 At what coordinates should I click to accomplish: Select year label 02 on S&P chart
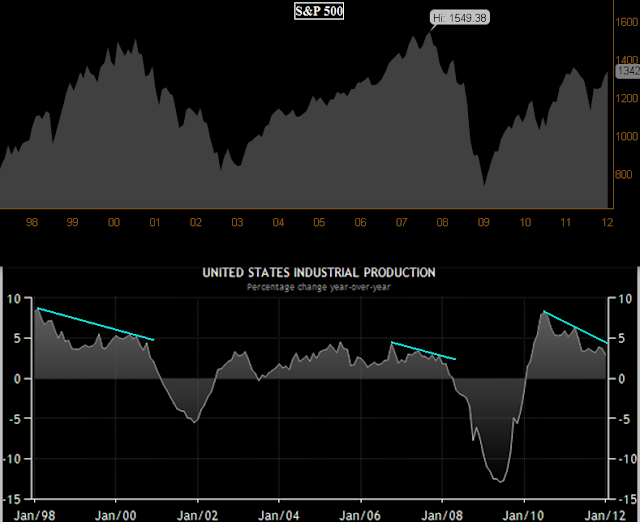click(196, 222)
